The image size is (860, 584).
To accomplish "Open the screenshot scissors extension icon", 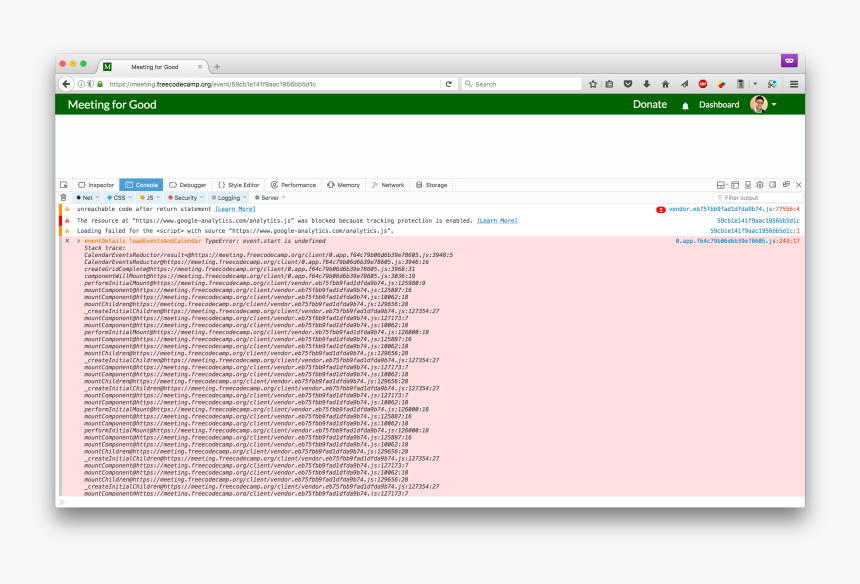I will click(772, 84).
